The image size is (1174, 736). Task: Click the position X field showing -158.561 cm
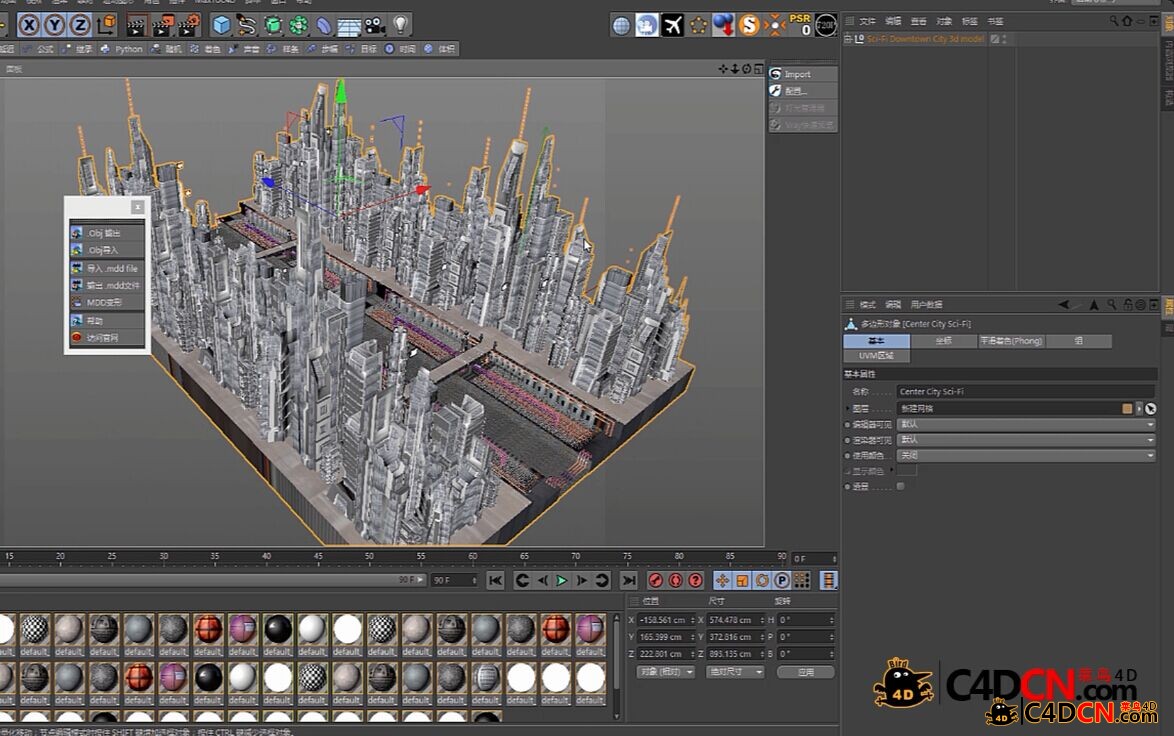pyautogui.click(x=665, y=620)
